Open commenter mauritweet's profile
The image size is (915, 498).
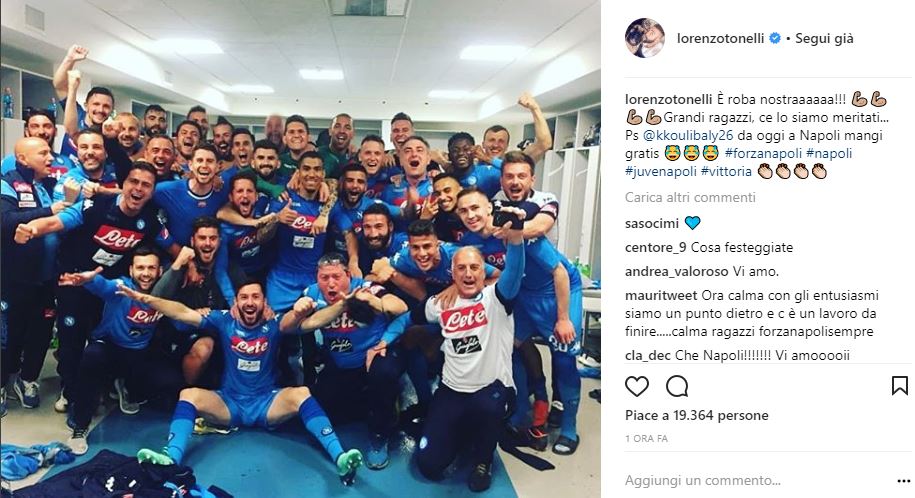coord(661,296)
